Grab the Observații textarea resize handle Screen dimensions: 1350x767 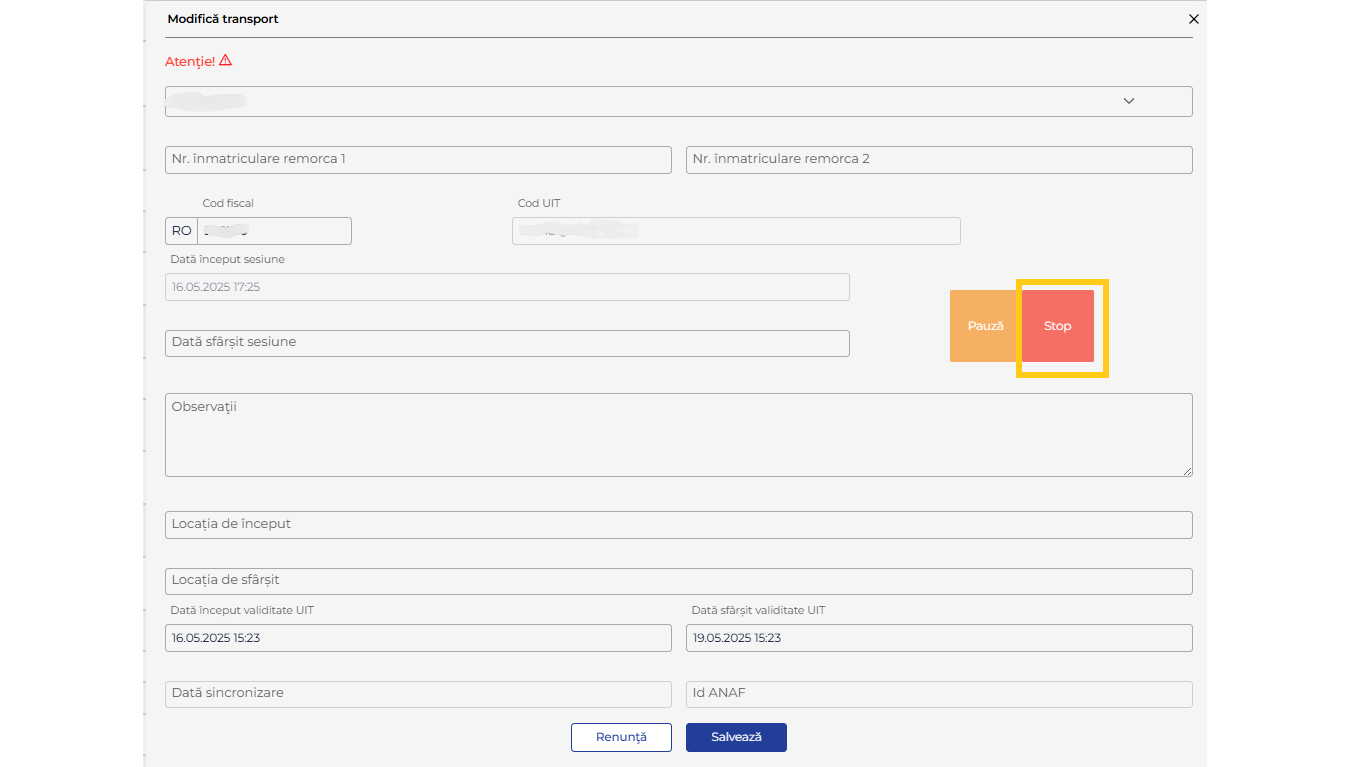(x=1187, y=471)
